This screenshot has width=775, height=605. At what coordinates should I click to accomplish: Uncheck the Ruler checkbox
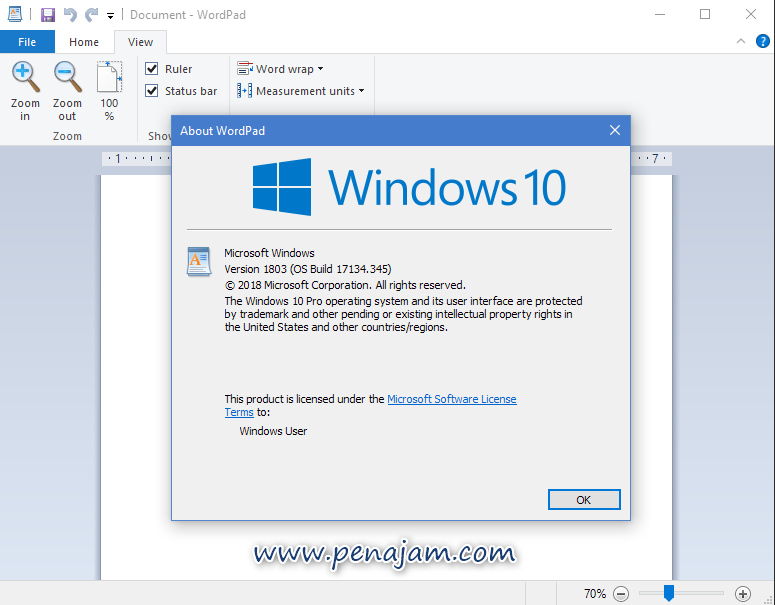[x=152, y=68]
